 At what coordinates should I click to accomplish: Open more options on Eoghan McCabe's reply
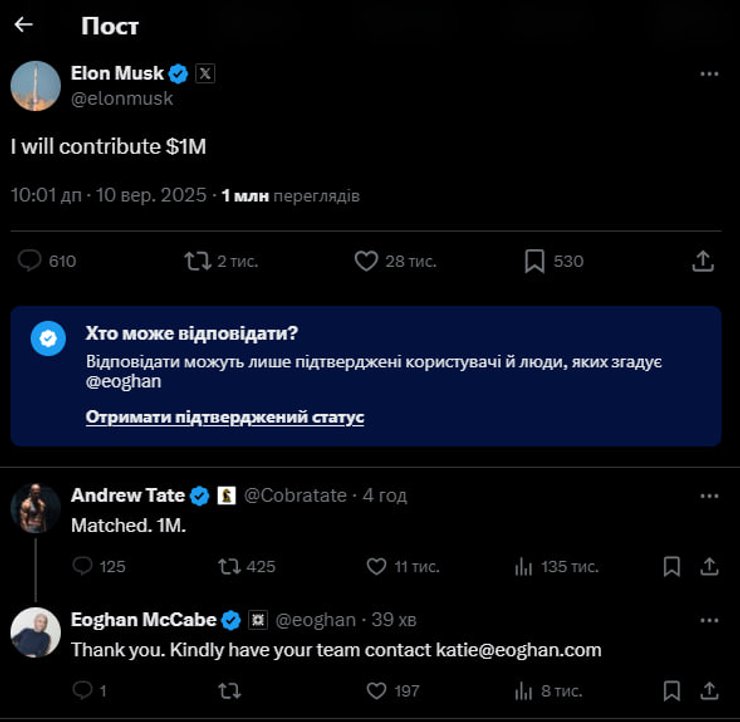tap(709, 620)
